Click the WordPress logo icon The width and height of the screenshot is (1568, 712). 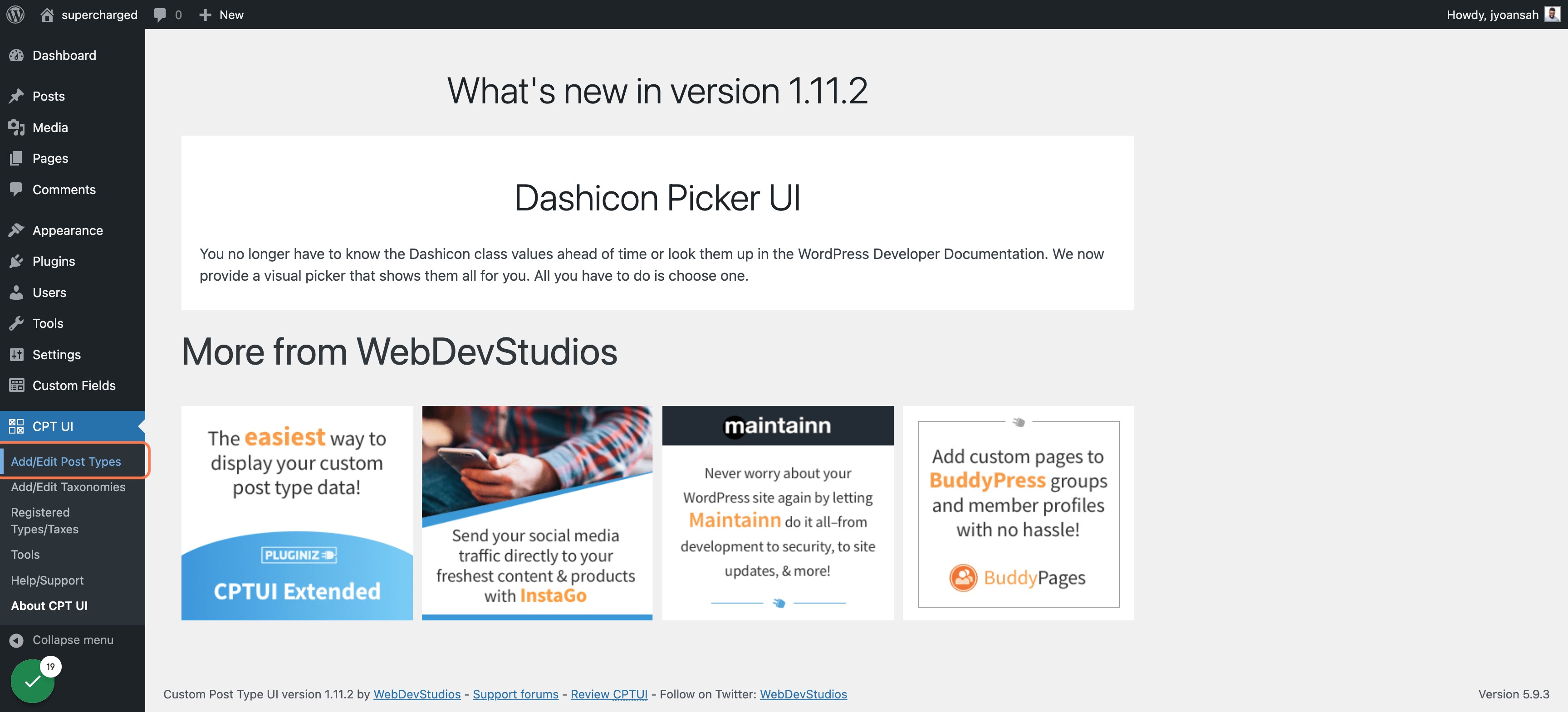tap(16, 15)
